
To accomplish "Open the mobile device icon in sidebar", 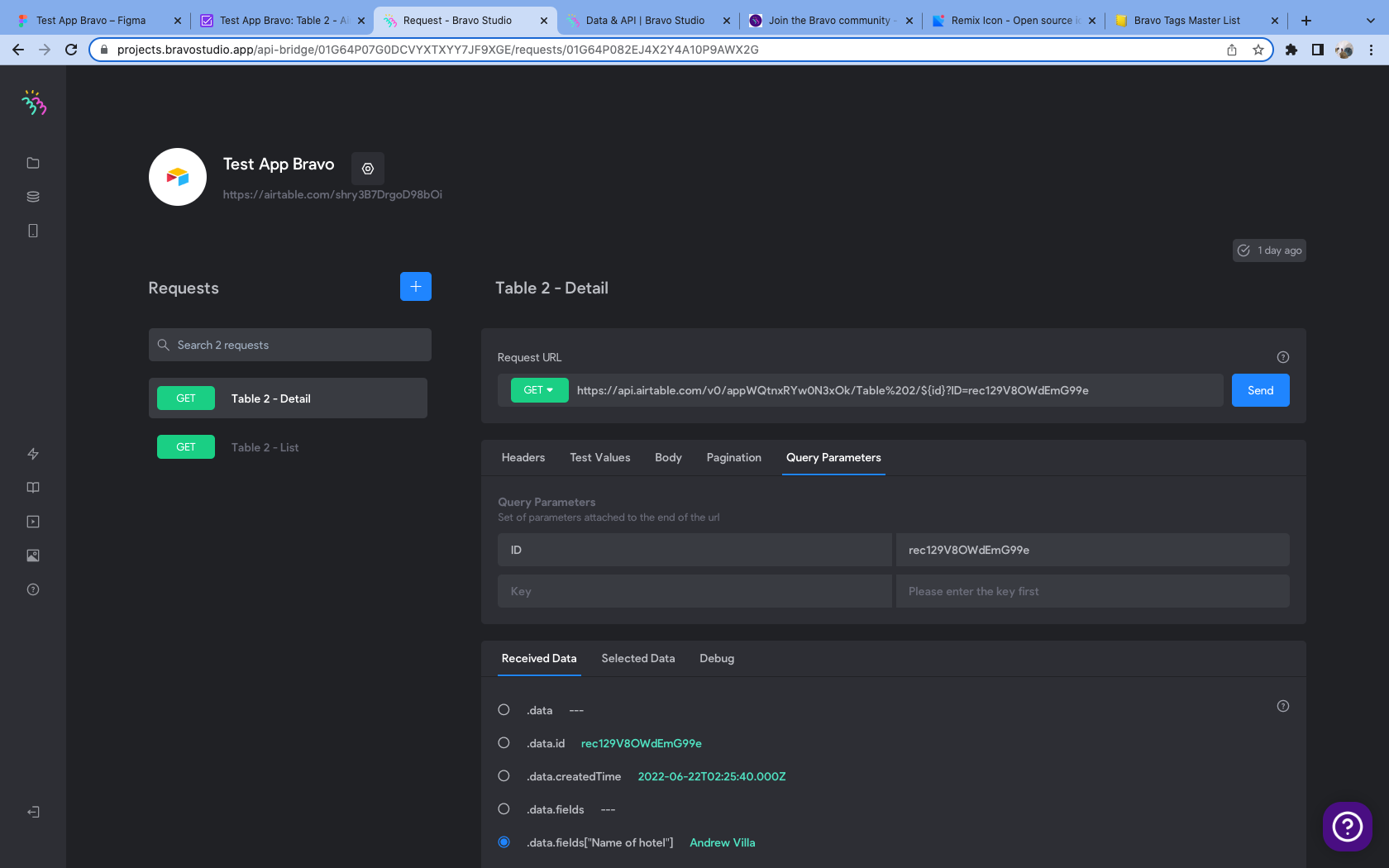I will pos(33,231).
